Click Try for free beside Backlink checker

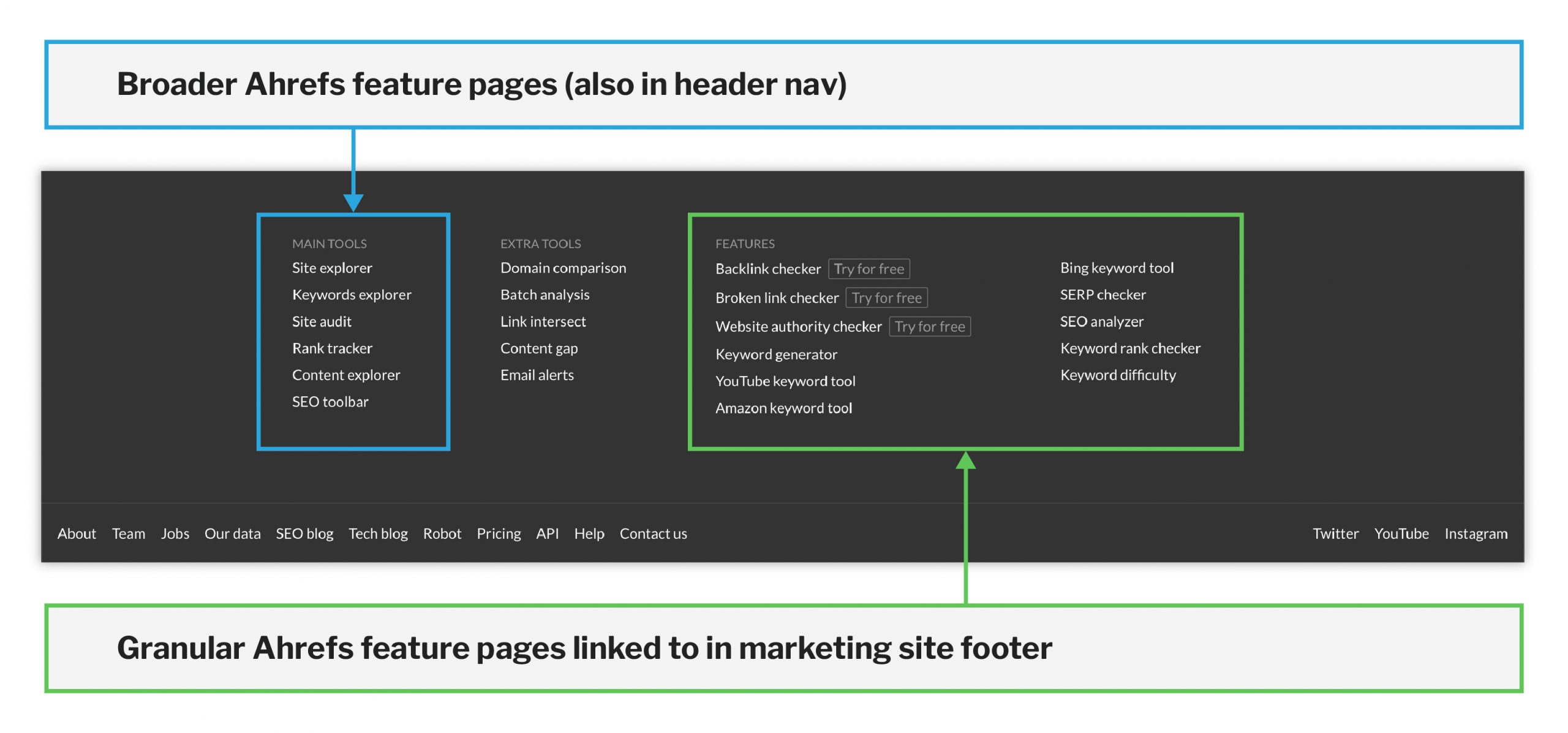click(x=869, y=269)
